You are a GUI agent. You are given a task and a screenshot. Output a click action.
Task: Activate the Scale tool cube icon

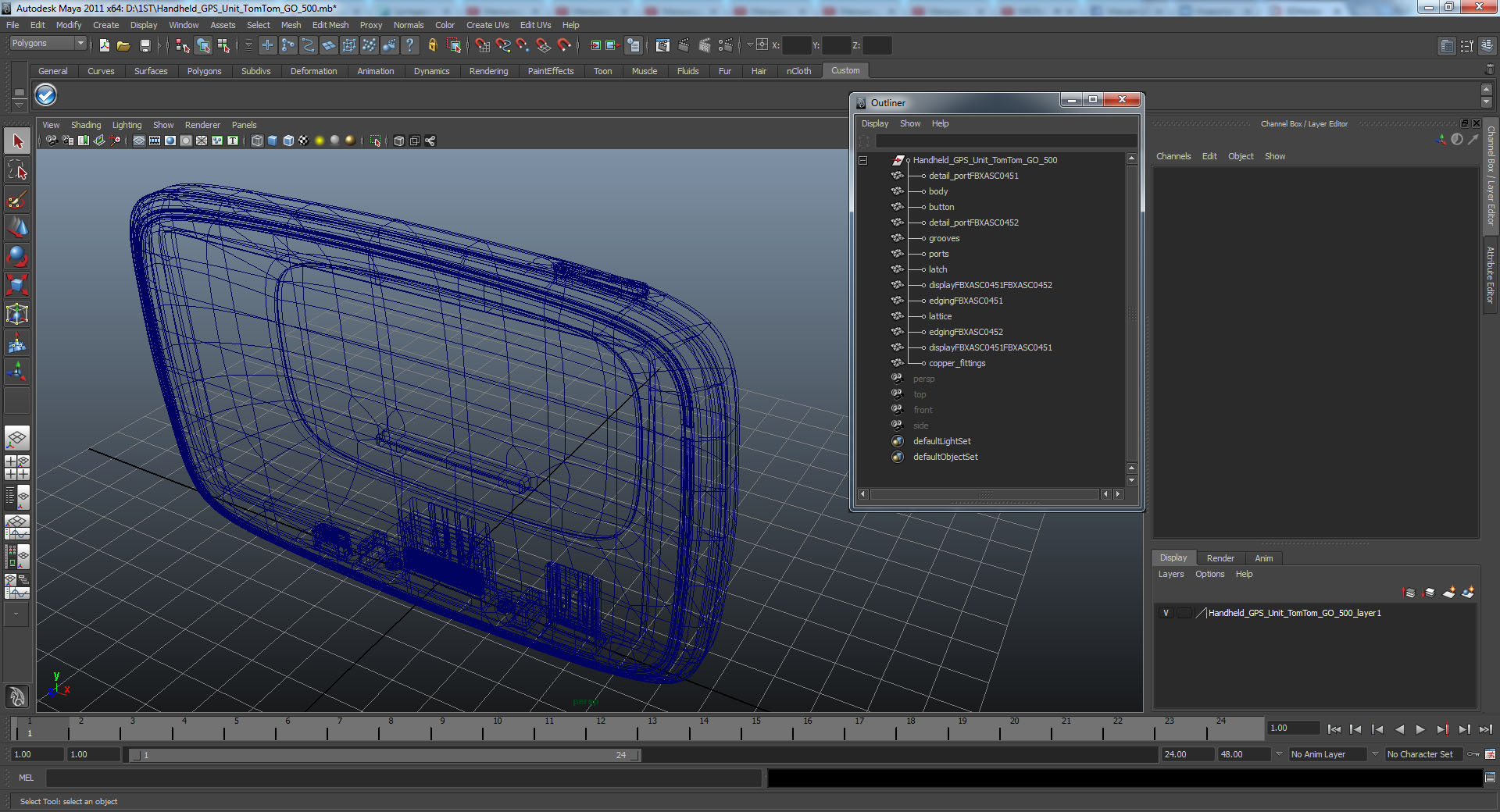[17, 285]
